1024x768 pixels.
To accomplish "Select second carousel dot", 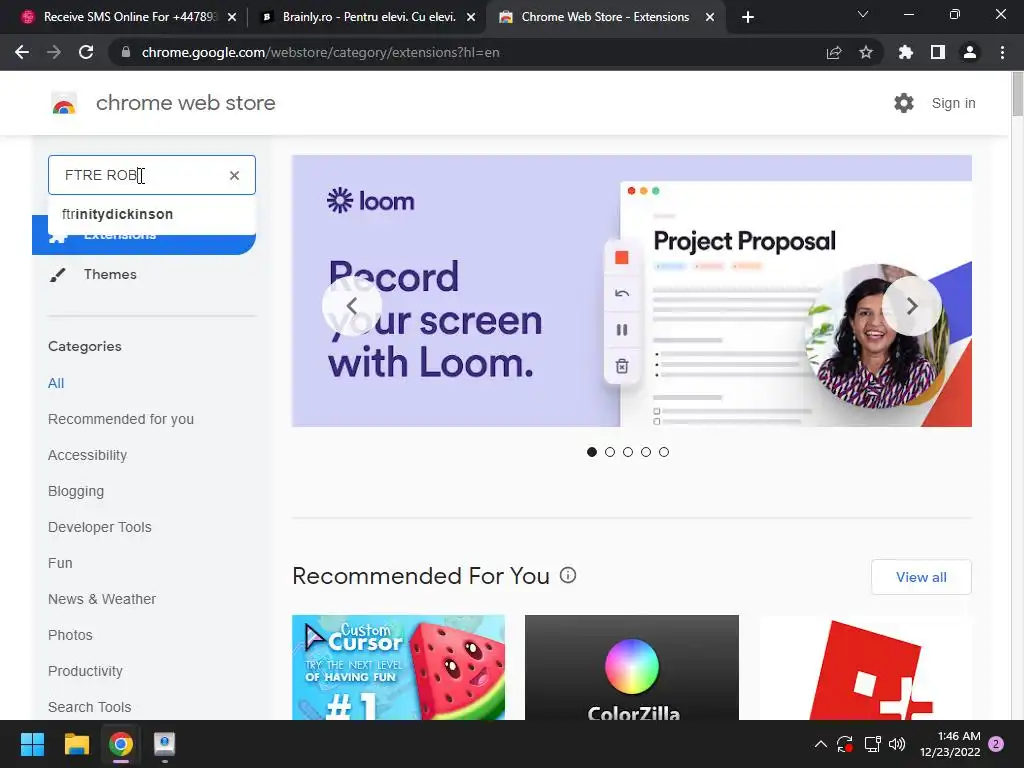I will (610, 452).
